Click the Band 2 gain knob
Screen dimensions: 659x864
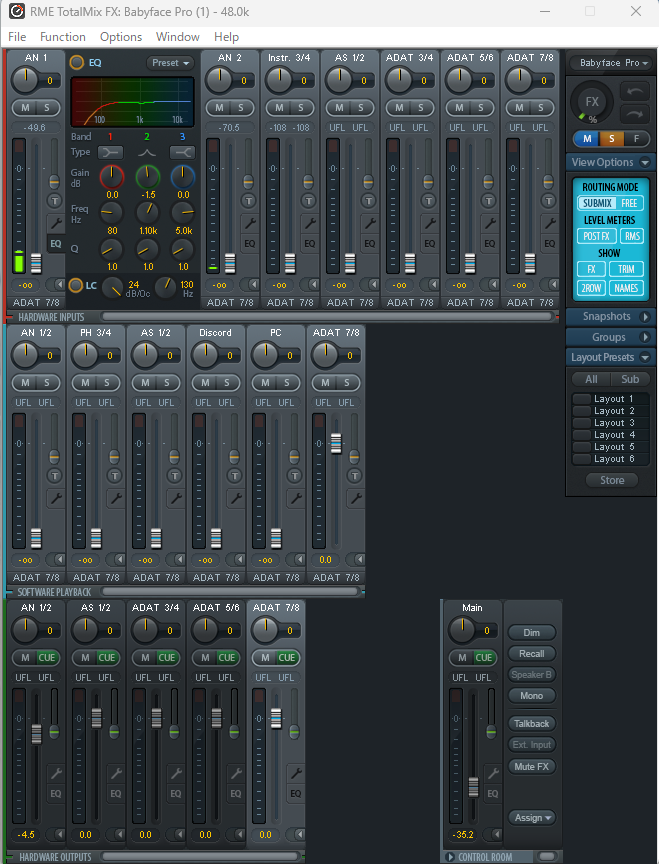148,177
